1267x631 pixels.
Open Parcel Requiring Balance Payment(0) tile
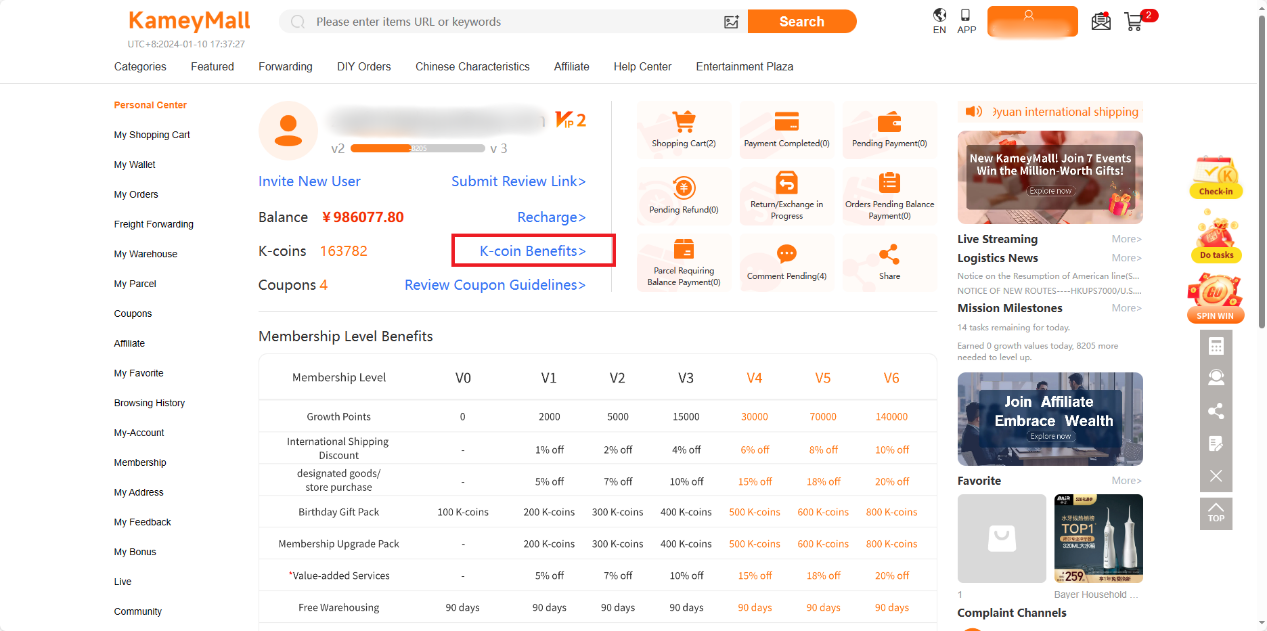pyautogui.click(x=684, y=263)
